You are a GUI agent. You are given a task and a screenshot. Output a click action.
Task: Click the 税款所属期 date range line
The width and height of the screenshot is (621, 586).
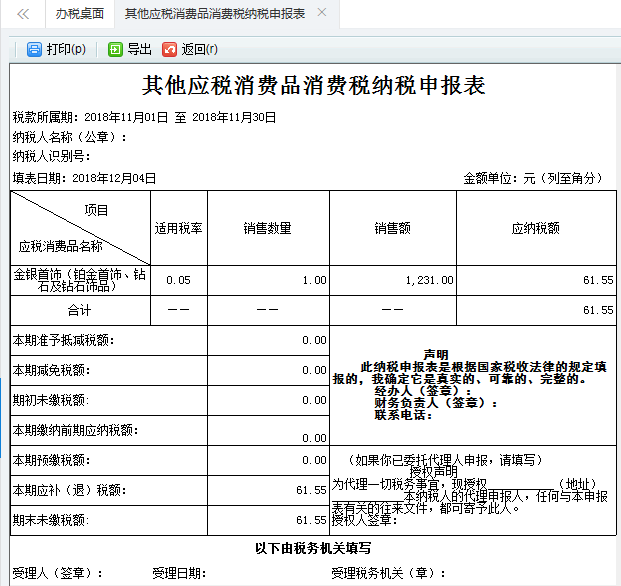[144, 118]
